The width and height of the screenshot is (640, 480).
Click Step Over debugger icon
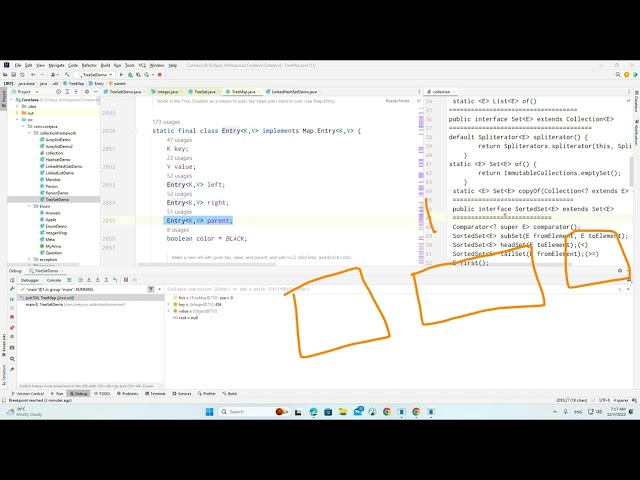click(80, 280)
